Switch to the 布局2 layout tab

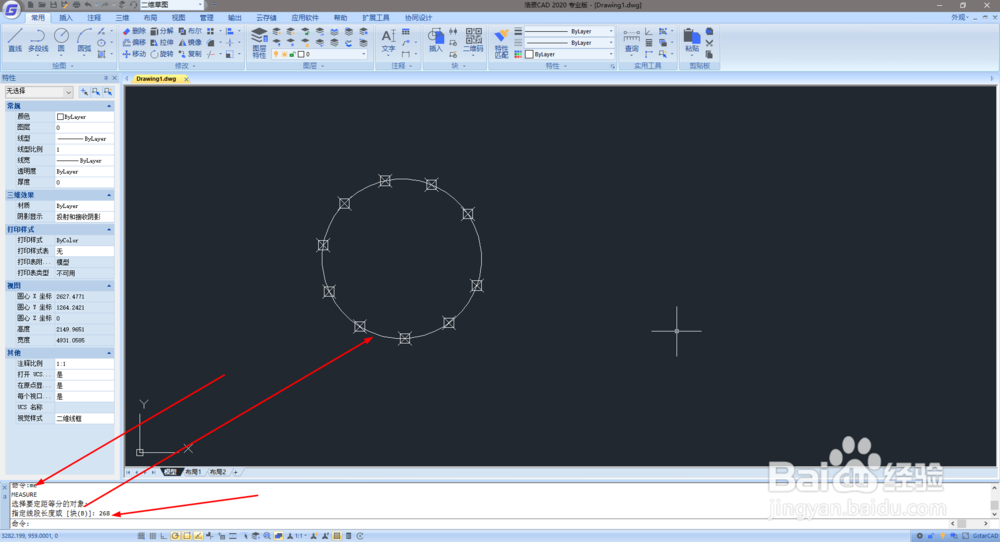point(218,472)
